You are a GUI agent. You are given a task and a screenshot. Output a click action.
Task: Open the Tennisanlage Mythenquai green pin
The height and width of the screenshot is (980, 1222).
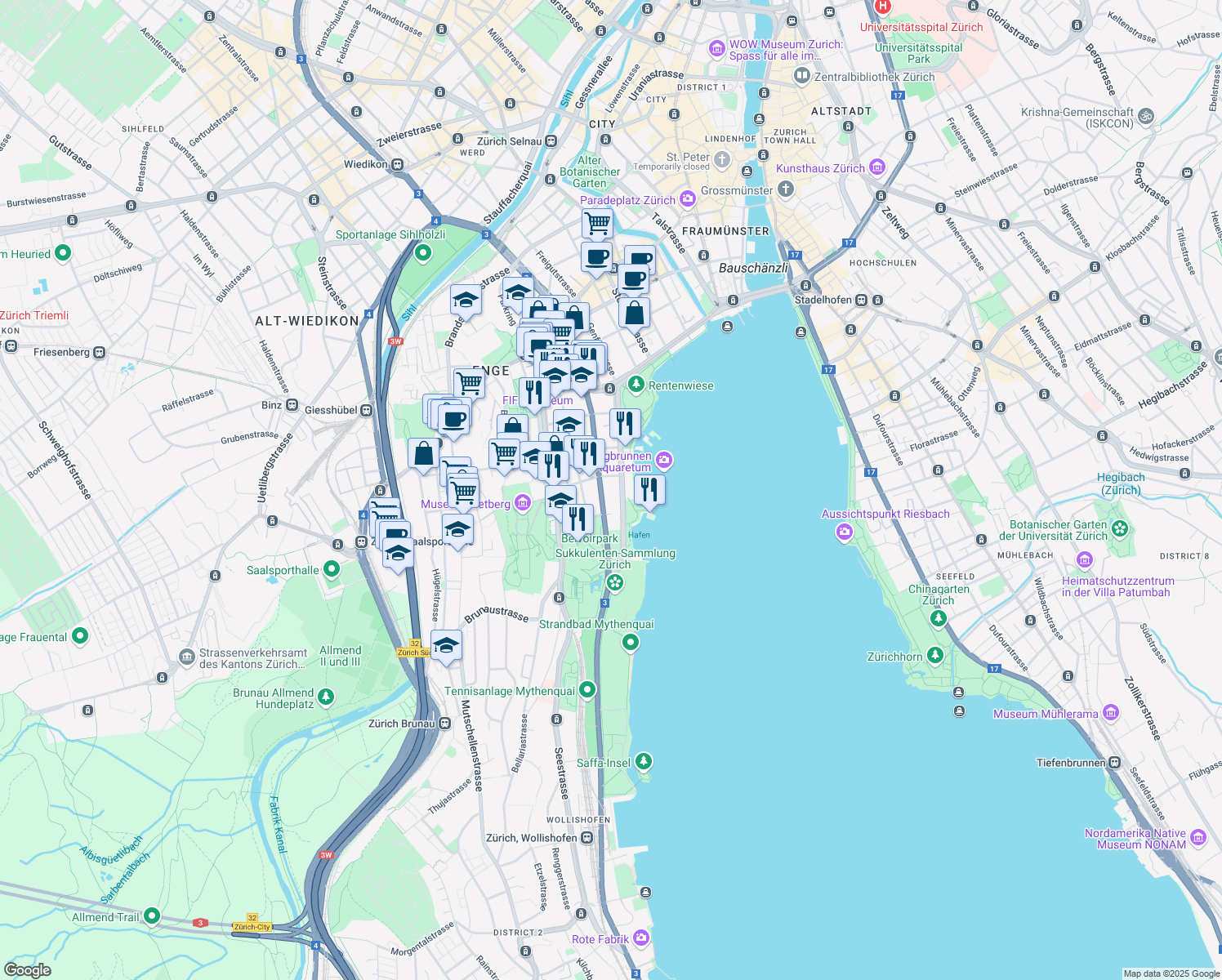click(586, 690)
